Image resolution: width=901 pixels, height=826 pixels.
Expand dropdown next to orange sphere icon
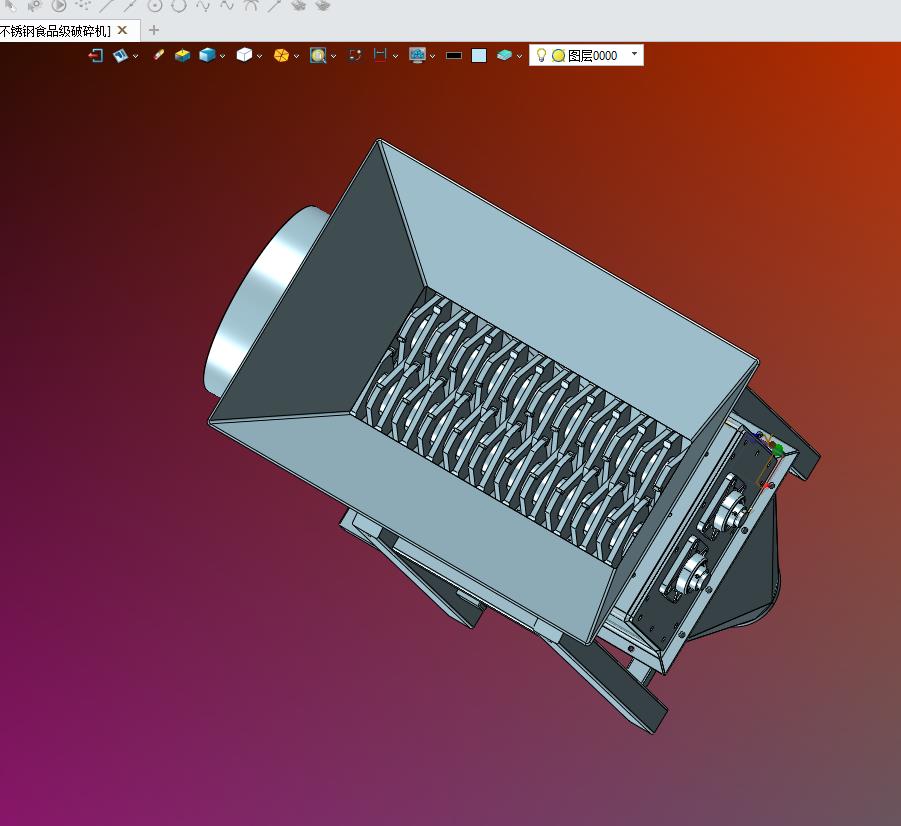pos(297,56)
